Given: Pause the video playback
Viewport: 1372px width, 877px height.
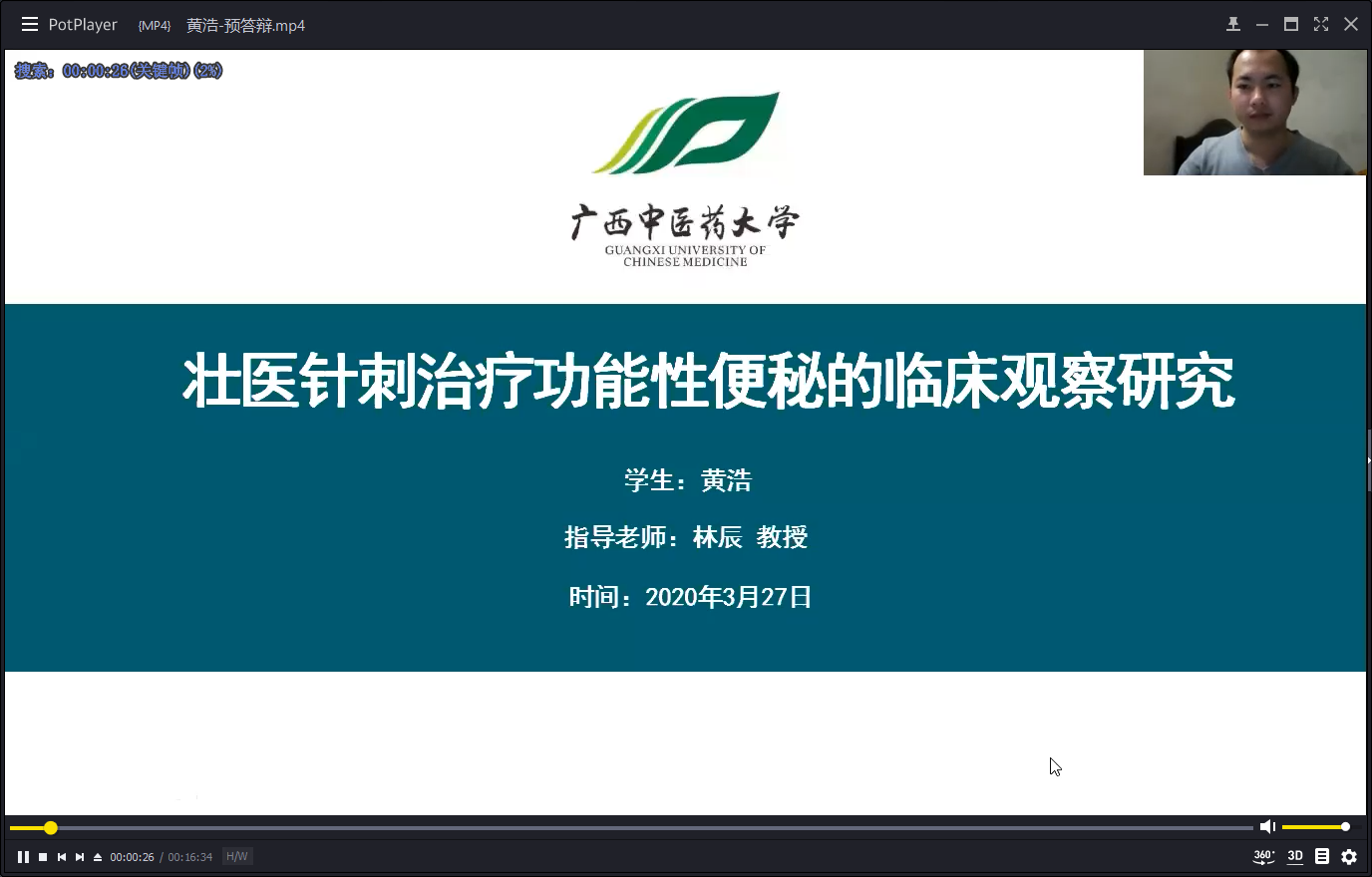Looking at the screenshot, I should tap(23, 857).
